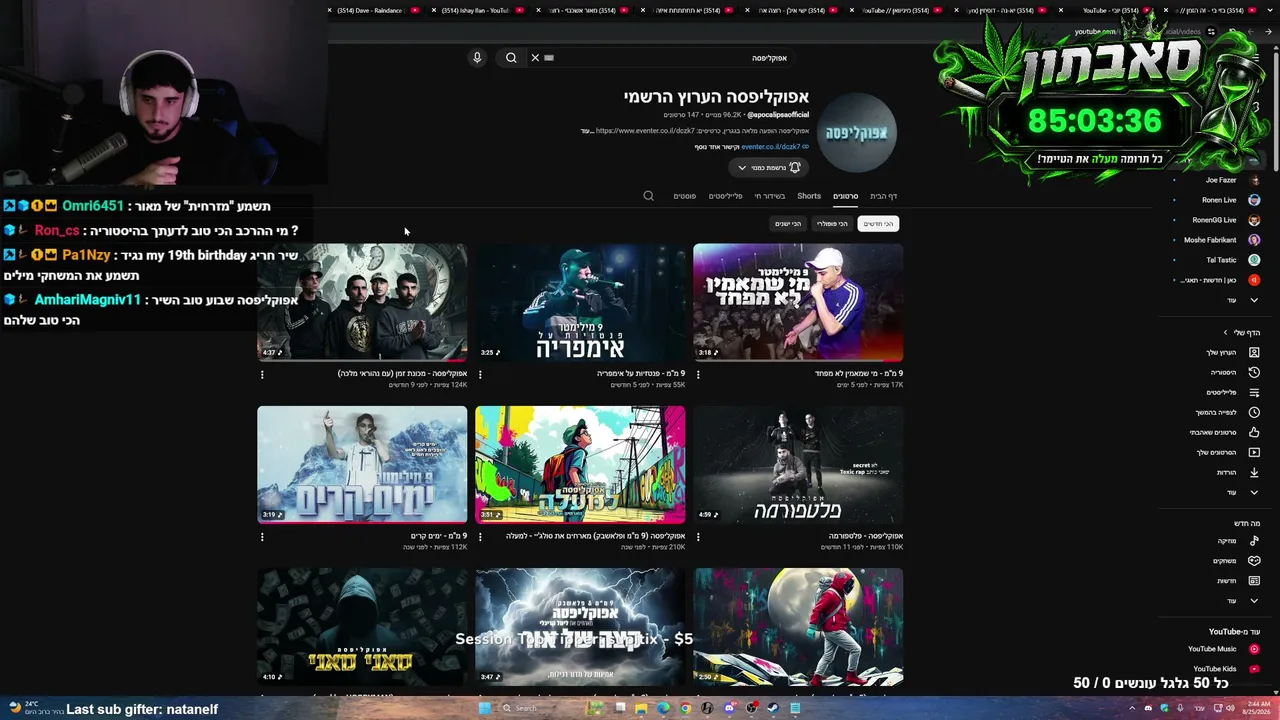
Task: Open YouTube Music from sidebar
Action: [x=1223, y=649]
